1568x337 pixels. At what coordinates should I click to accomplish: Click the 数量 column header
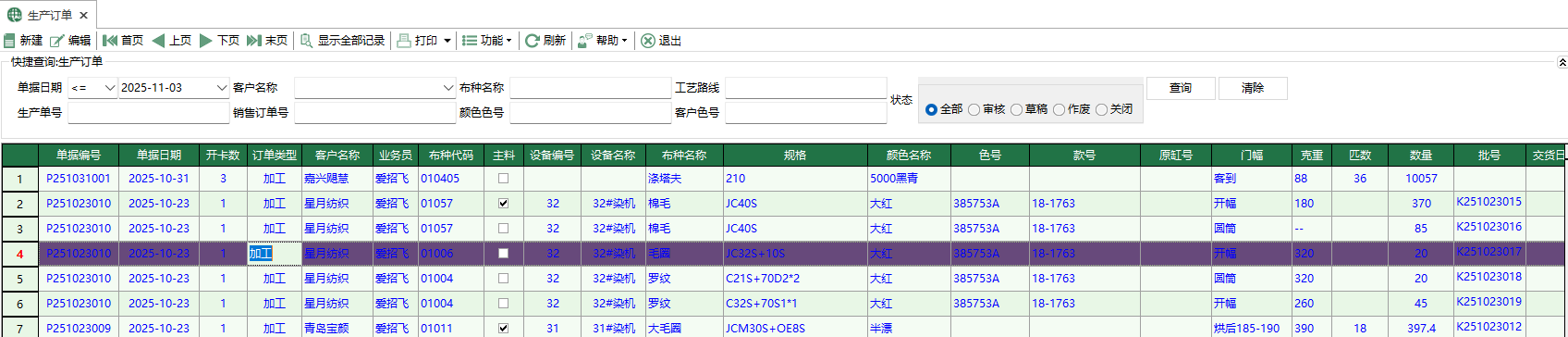(1421, 155)
